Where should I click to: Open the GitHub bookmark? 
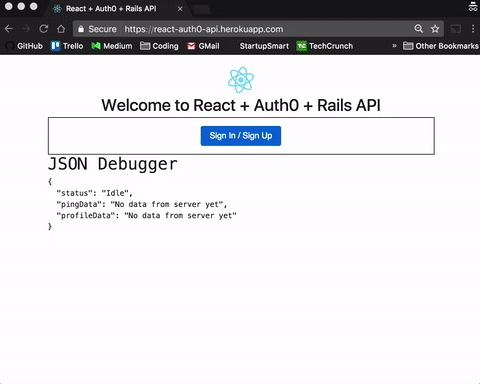(x=25, y=46)
